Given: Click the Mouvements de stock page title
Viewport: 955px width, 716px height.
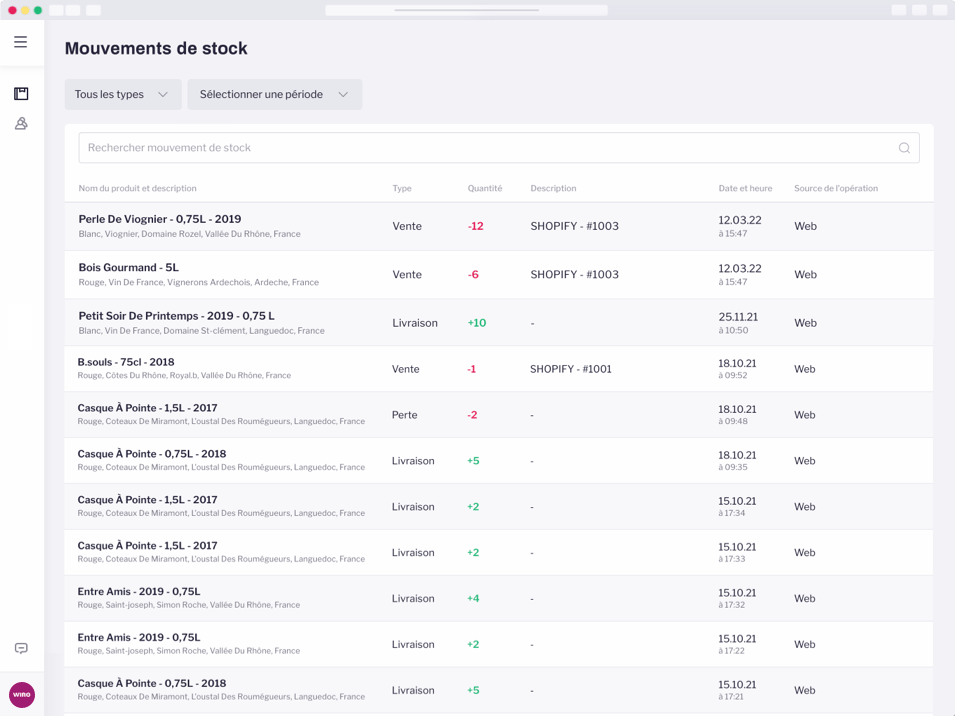Looking at the screenshot, I should pyautogui.click(x=156, y=48).
